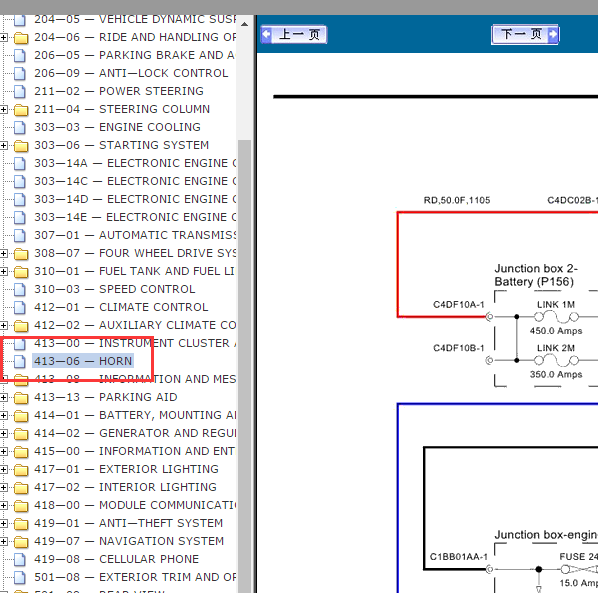Open 206-09 Anti-Lock Control section
The height and width of the screenshot is (593, 598).
point(131,73)
